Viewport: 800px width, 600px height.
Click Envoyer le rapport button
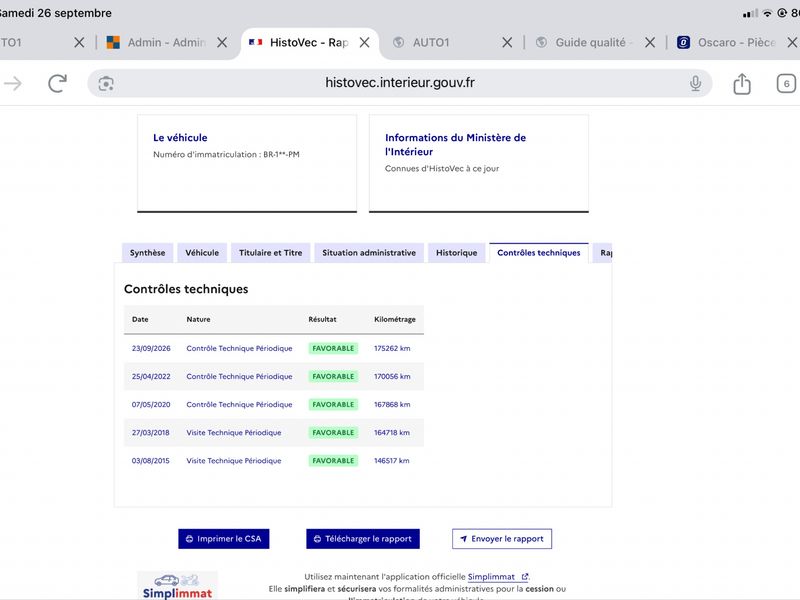point(502,539)
